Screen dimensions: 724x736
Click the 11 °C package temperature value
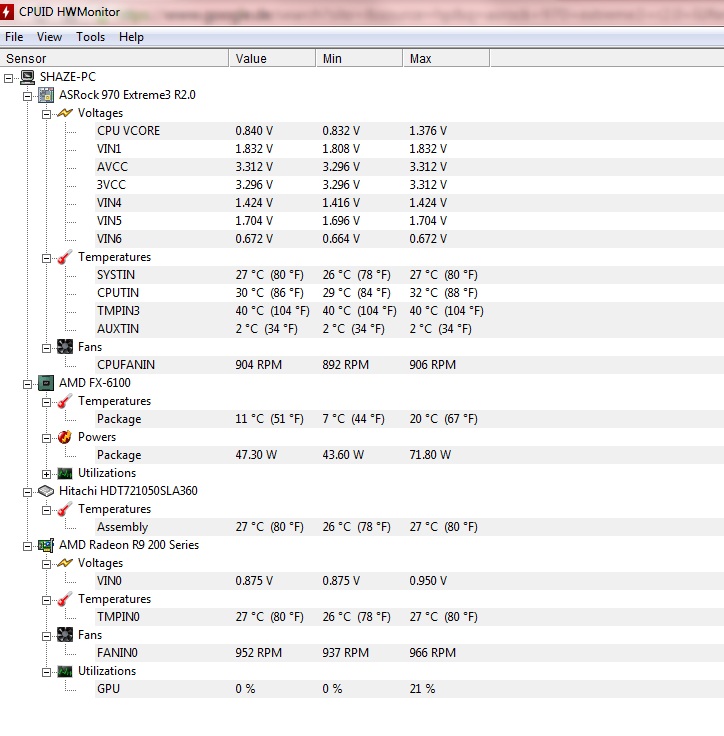pyautogui.click(x=270, y=419)
